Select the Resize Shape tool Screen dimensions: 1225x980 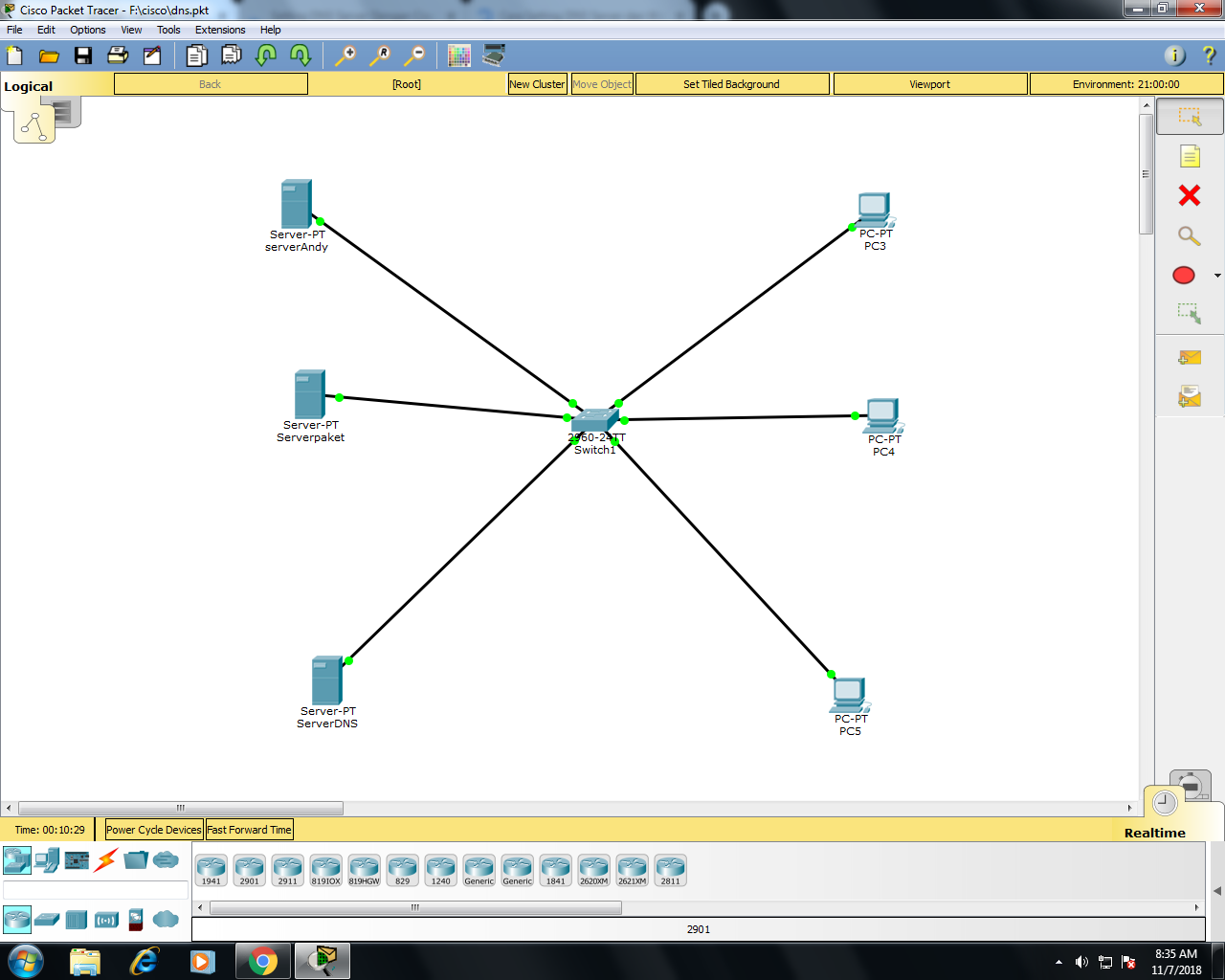1188,314
